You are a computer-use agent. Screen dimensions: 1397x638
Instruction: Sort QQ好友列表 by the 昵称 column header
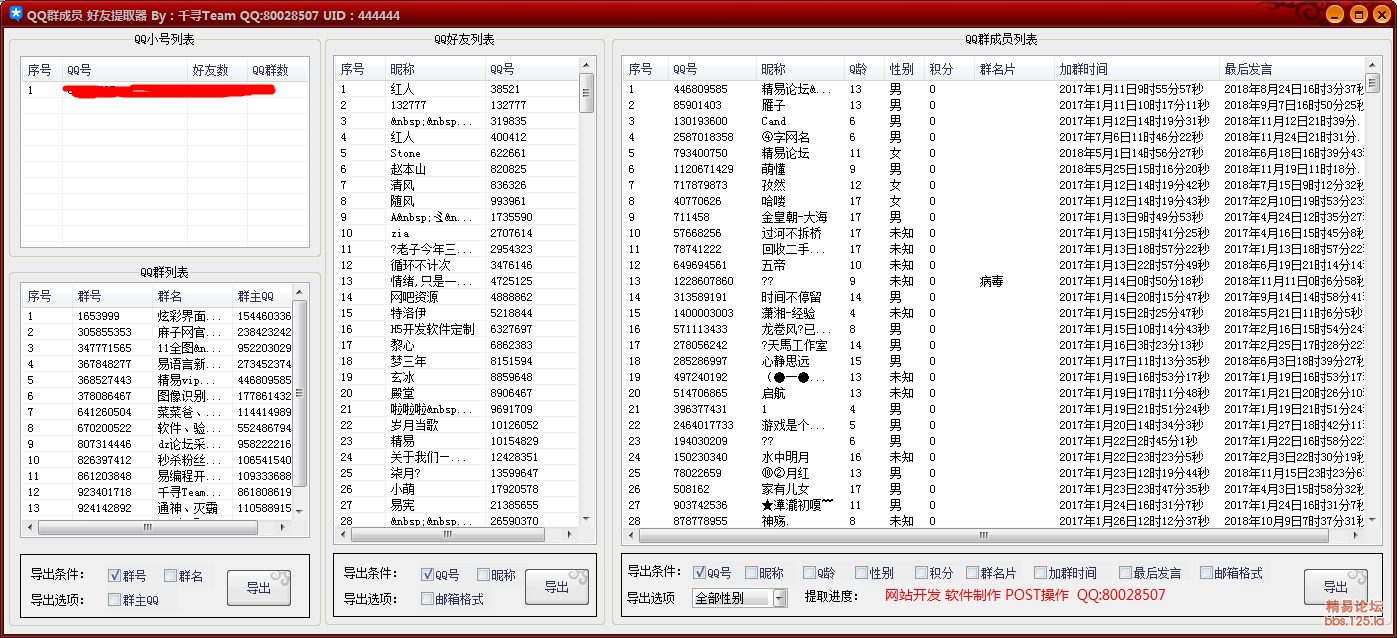(x=434, y=69)
